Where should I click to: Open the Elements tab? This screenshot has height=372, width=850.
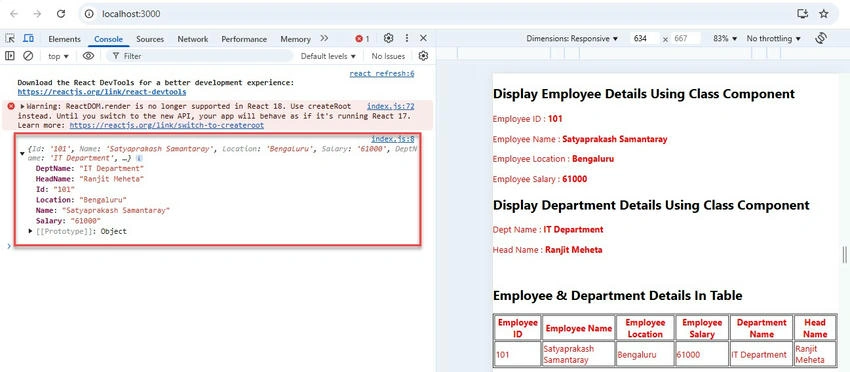[65, 39]
